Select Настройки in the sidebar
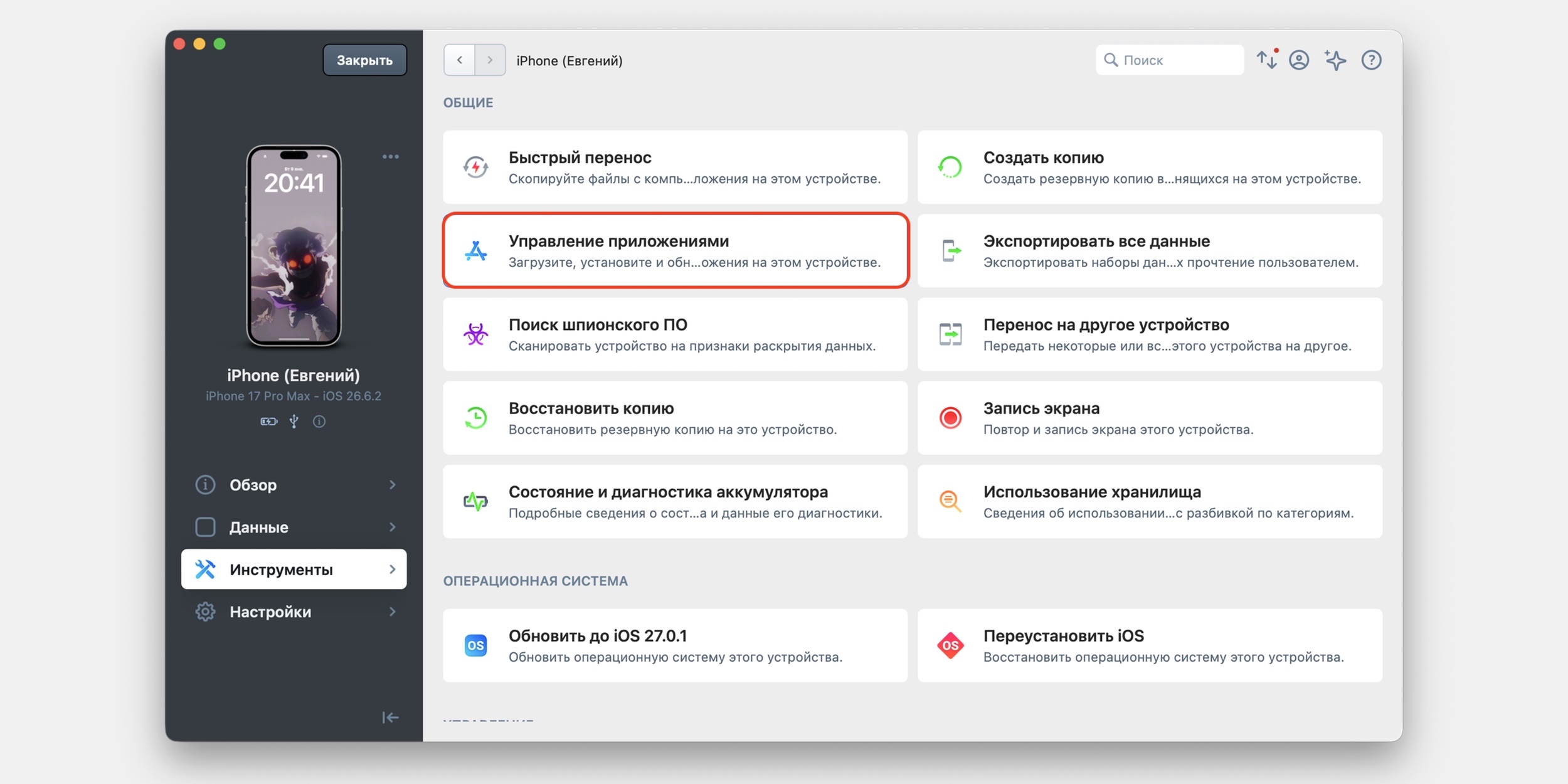 click(294, 612)
